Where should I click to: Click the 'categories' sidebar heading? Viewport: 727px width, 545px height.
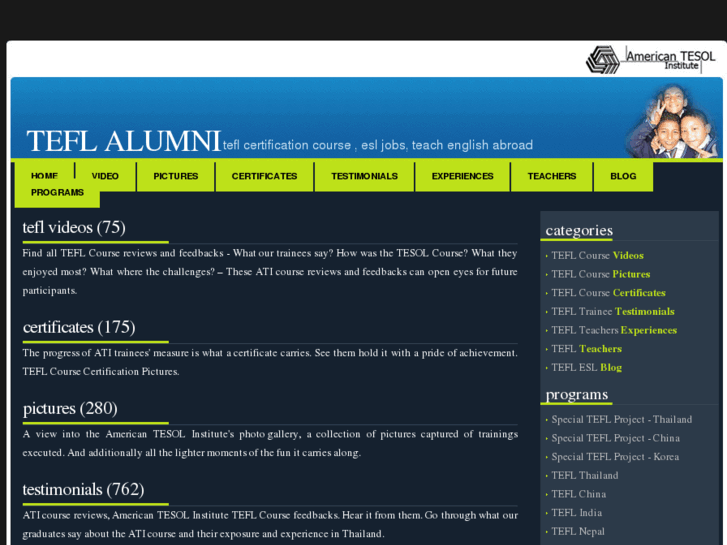579,231
